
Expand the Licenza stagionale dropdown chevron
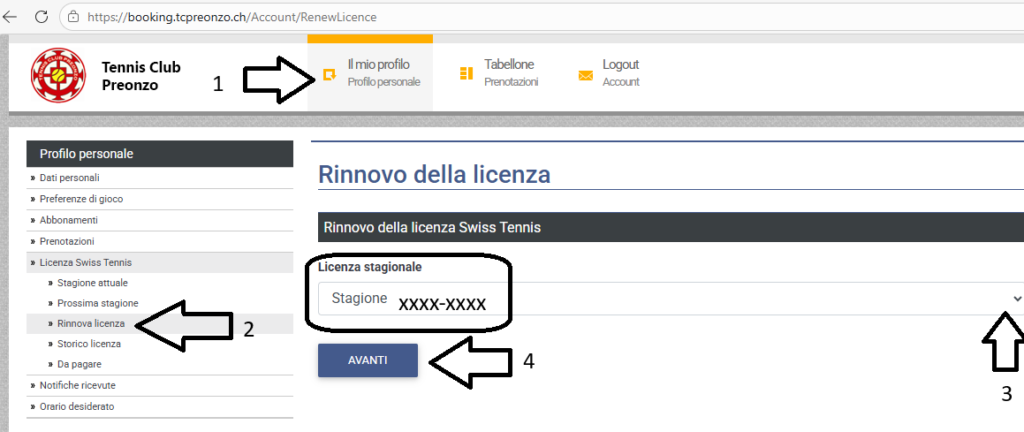(1017, 298)
